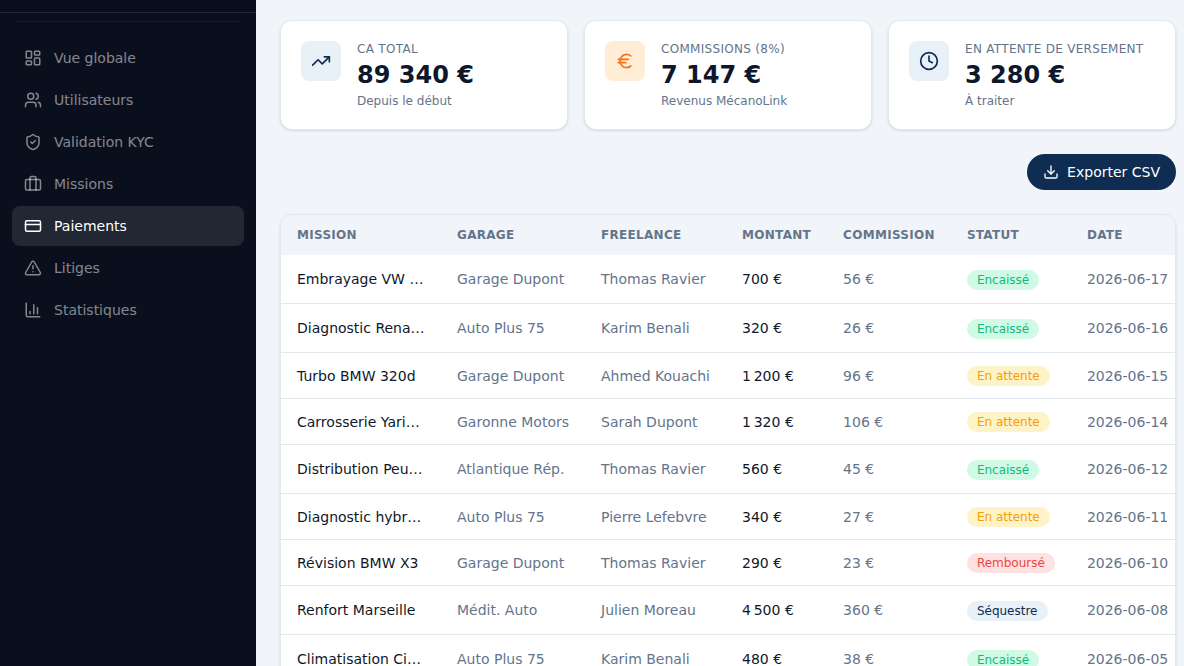Image resolution: width=1184 pixels, height=666 pixels.
Task: Export payments with Exporter CSV button
Action: [x=1101, y=172]
